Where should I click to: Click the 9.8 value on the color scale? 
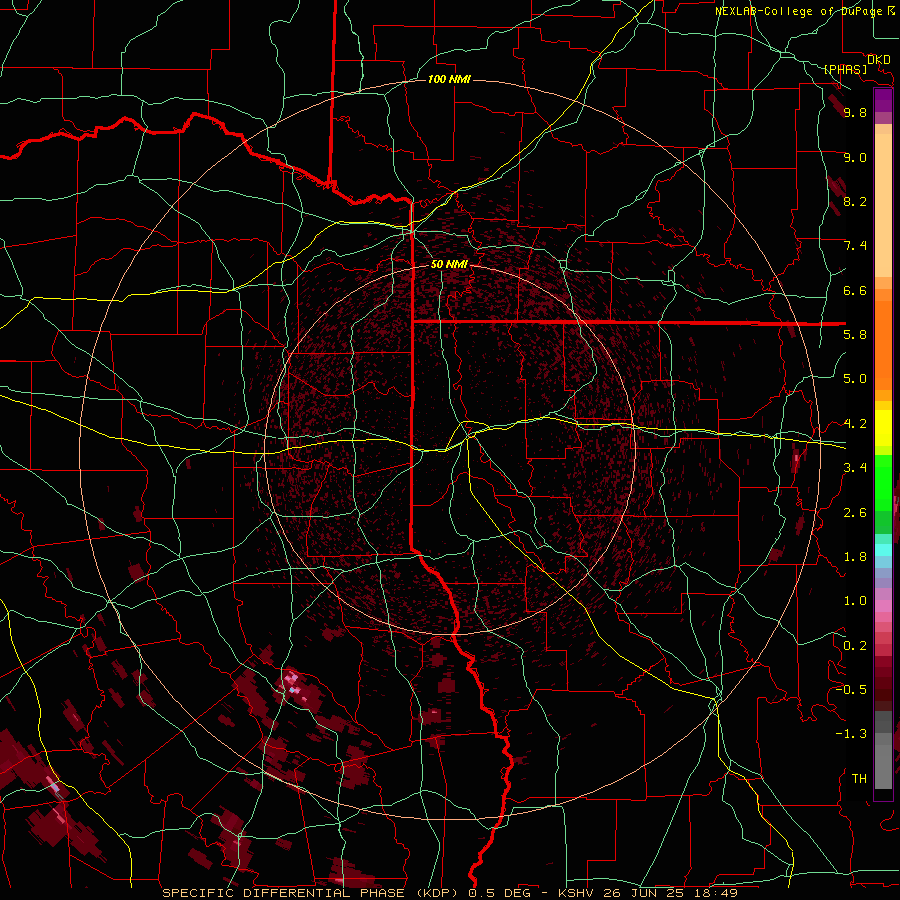click(855, 112)
